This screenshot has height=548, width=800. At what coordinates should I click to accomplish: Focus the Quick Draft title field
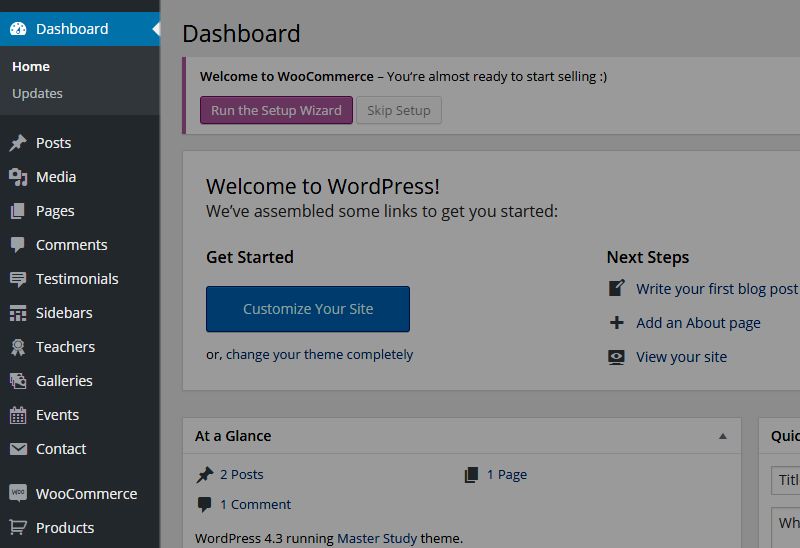pyautogui.click(x=786, y=480)
